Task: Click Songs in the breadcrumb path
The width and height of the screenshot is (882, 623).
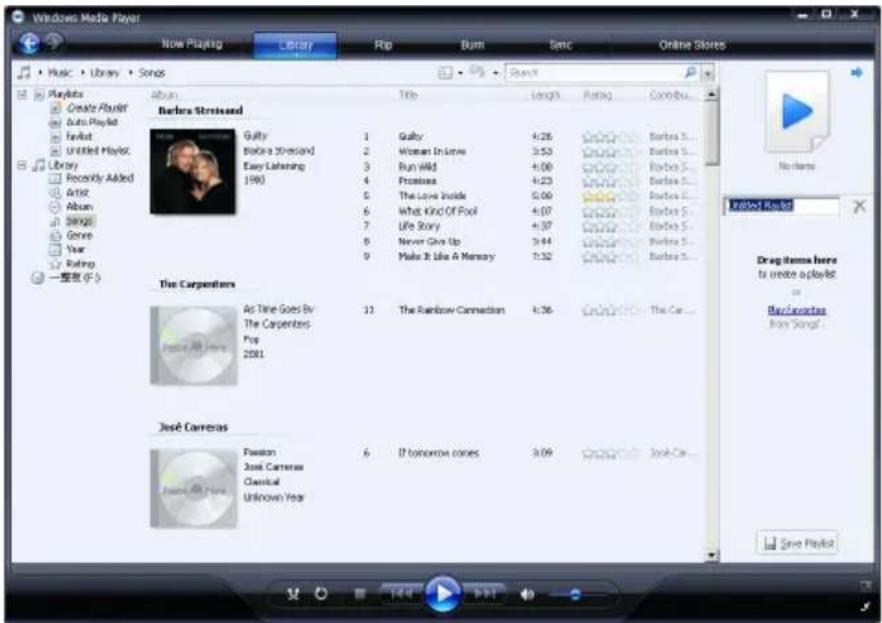Action: click(151, 73)
